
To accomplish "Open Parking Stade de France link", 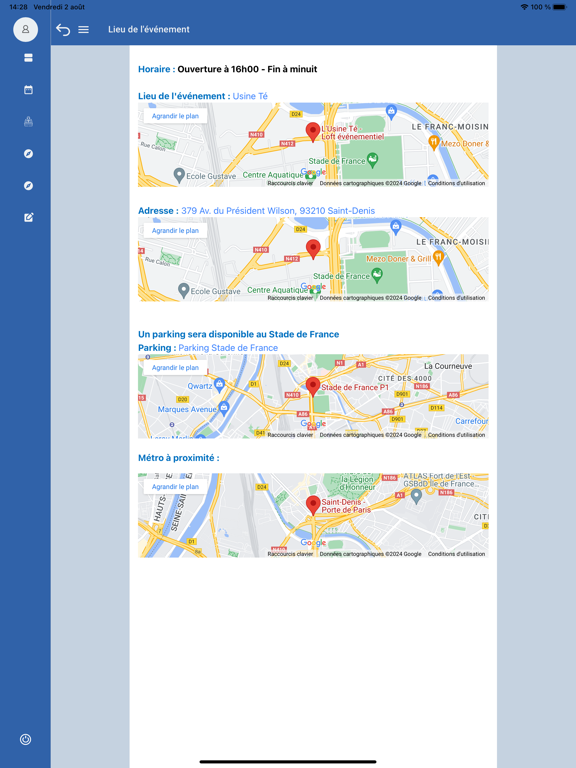I will click(228, 348).
